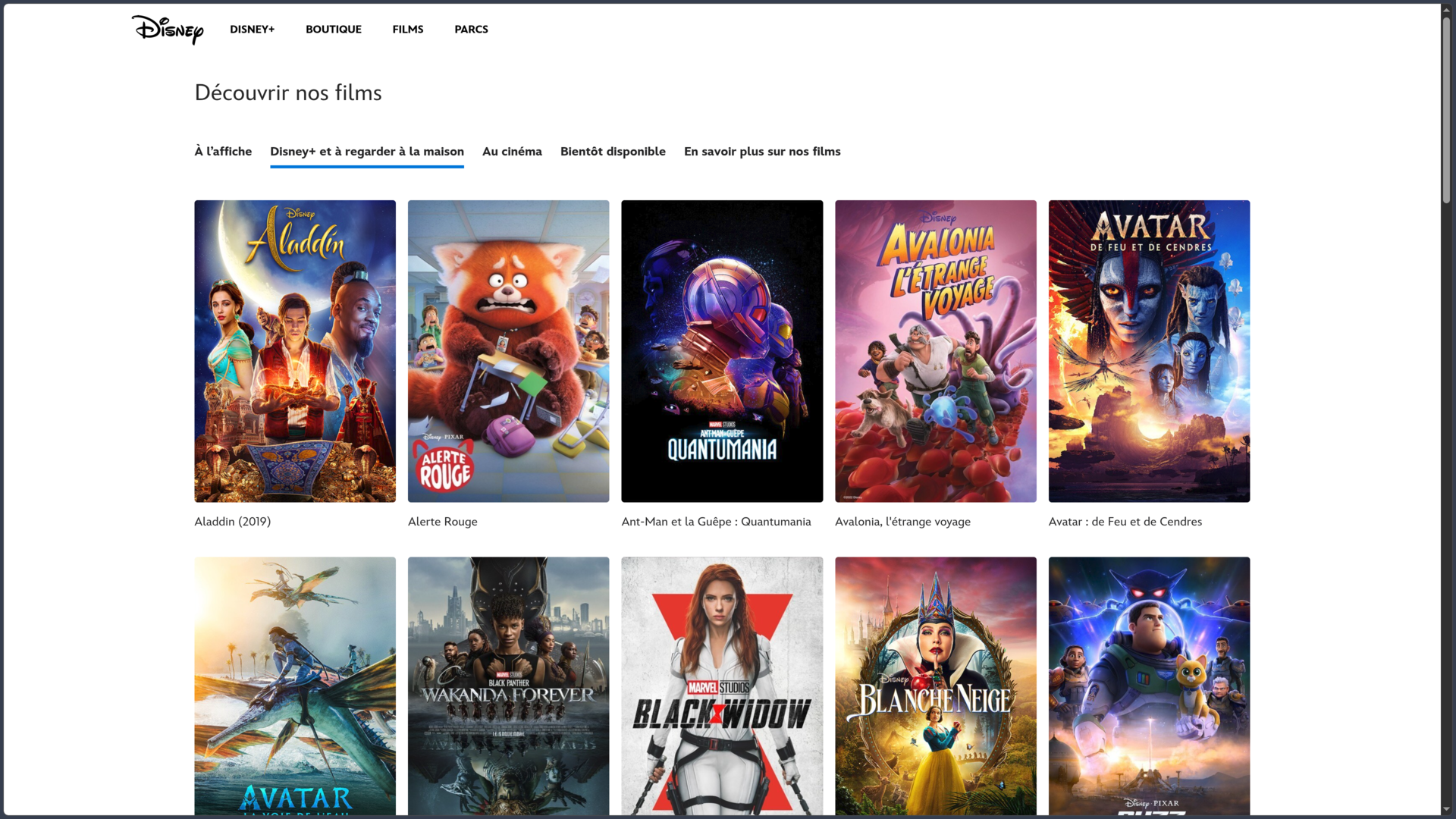Click the Découvrir nos films heading
Viewport: 1456px width, 819px height.
click(x=288, y=93)
